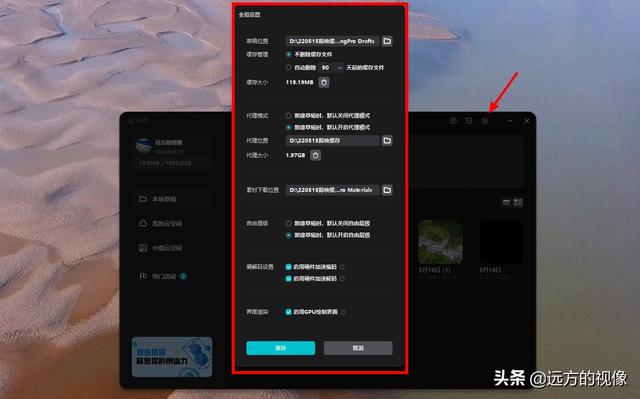Click the 代理位置 path field
Viewport: 640px width, 399px height.
pos(333,141)
